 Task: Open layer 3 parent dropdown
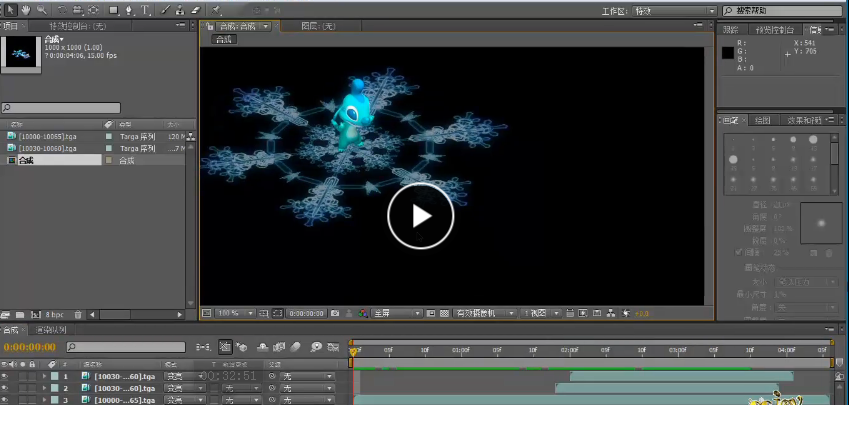[307, 400]
